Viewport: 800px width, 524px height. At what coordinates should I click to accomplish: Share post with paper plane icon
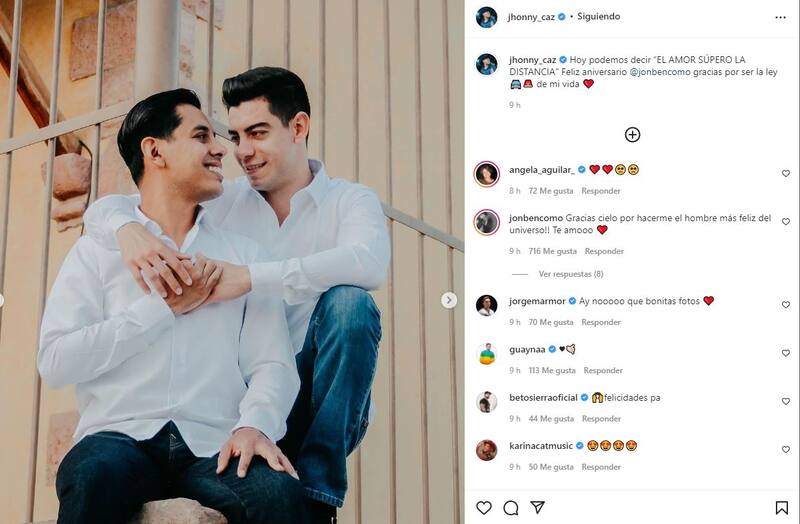pos(537,507)
